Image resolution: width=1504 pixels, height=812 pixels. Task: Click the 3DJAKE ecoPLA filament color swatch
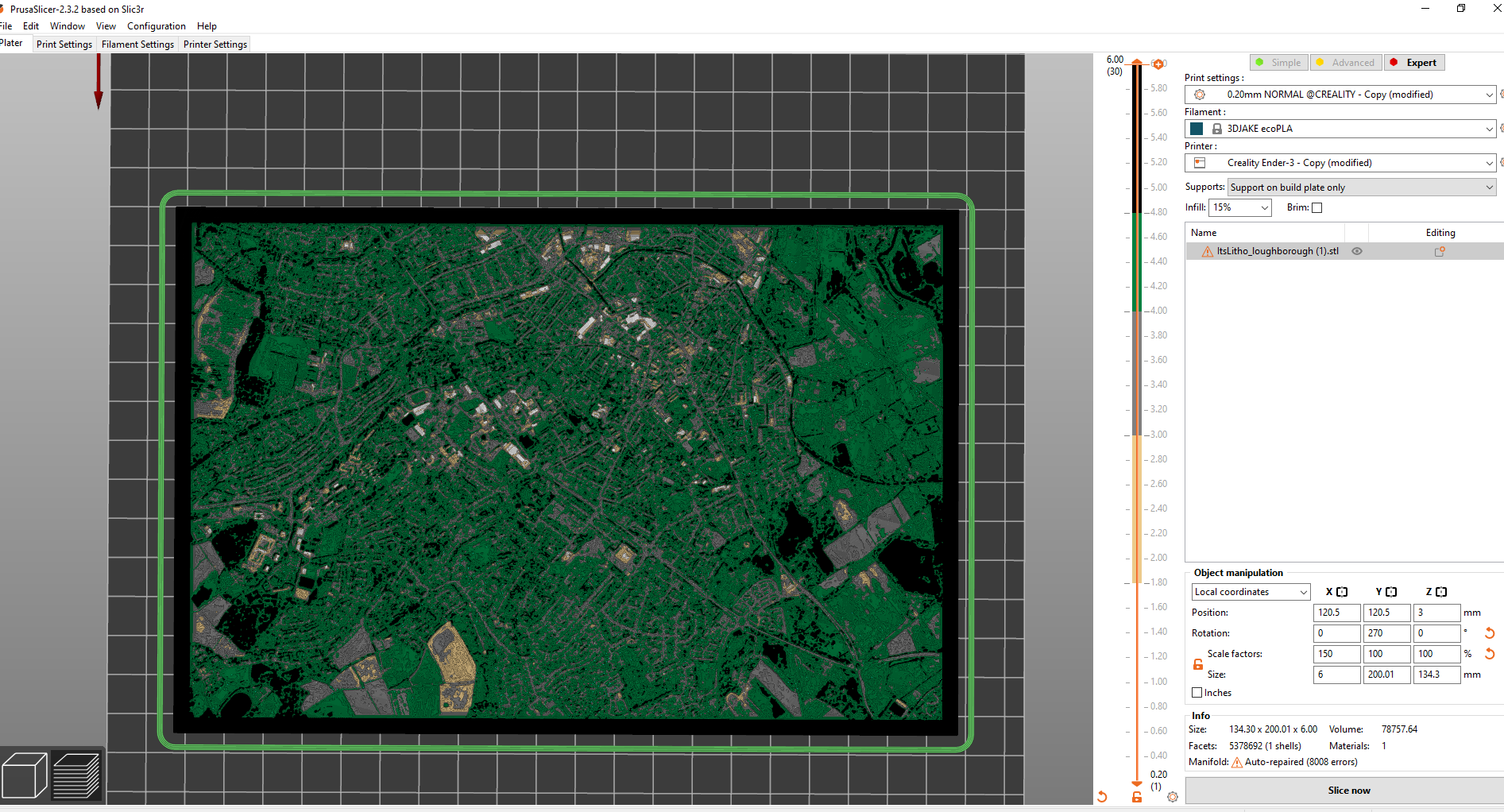1196,128
